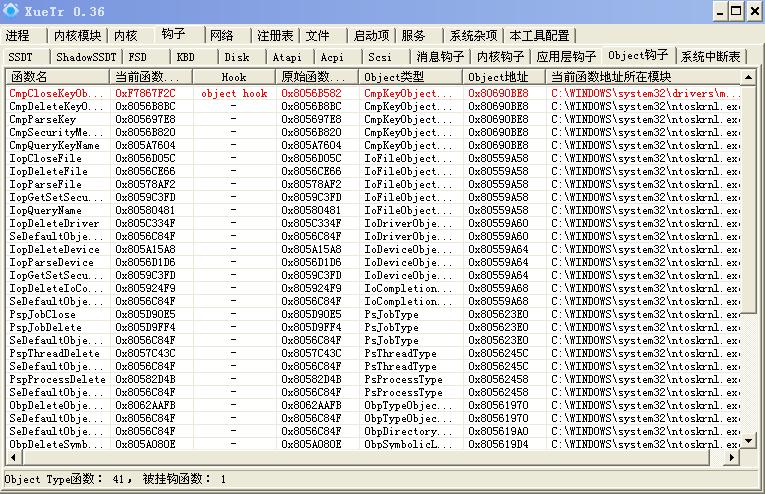Click the vertical scrollbar thumb
765x494 pixels.
751,200
